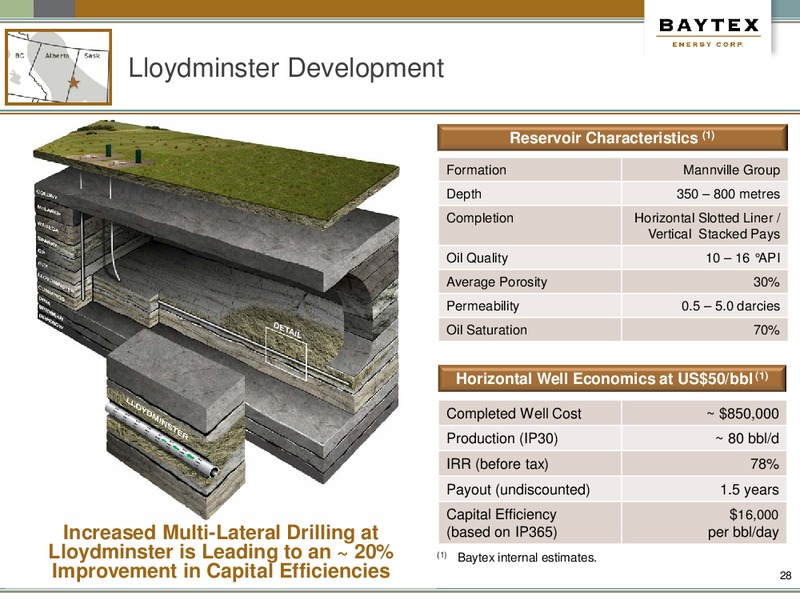Click the 'Oil Quality' row label
The image size is (800, 600).
tap(477, 258)
